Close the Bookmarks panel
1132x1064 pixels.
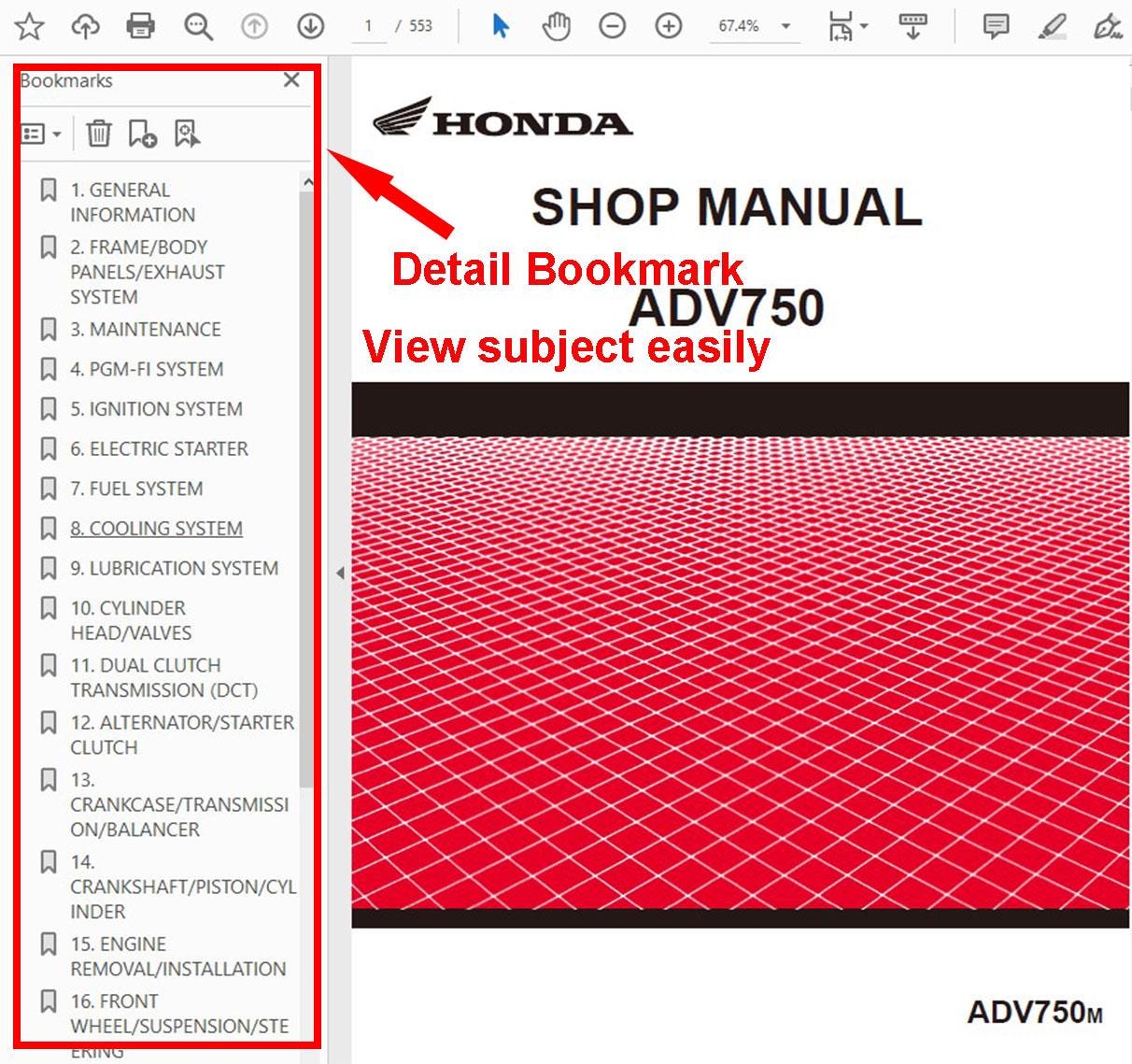[x=291, y=80]
